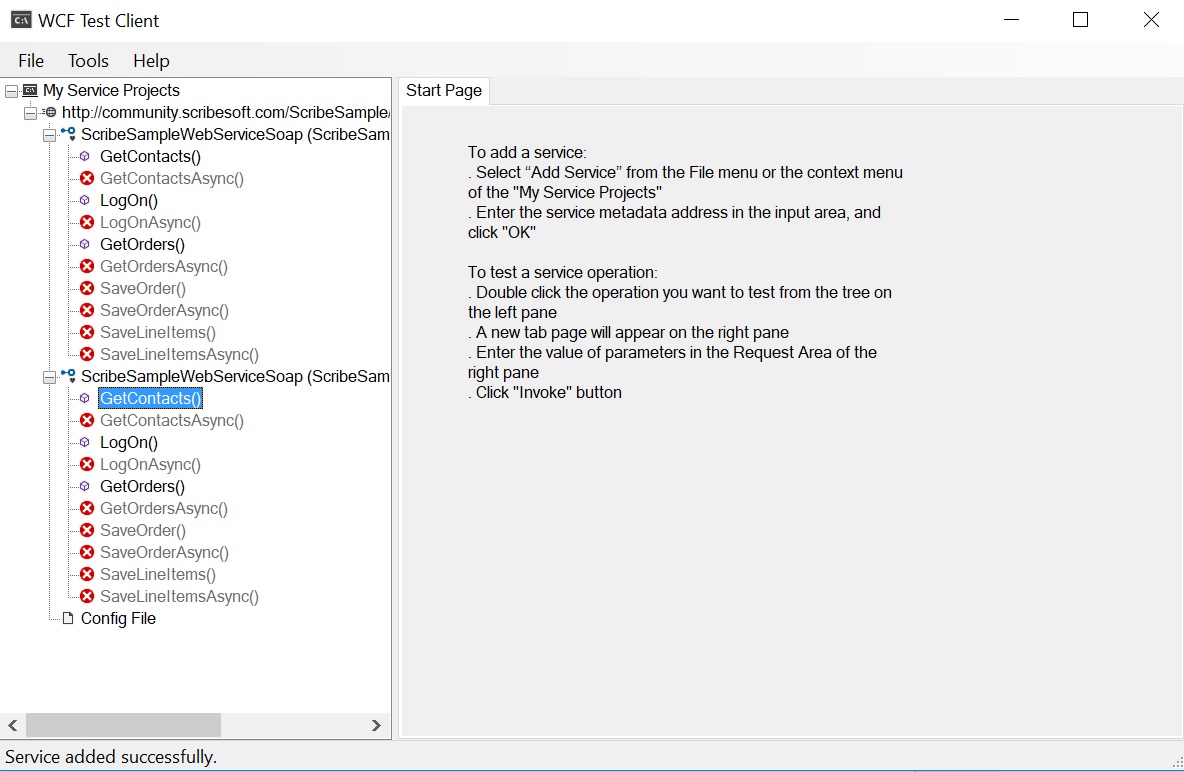Click the SaveLineItemsAsync() red icon in second service
The width and height of the screenshot is (1184, 772).
pyautogui.click(x=86, y=596)
